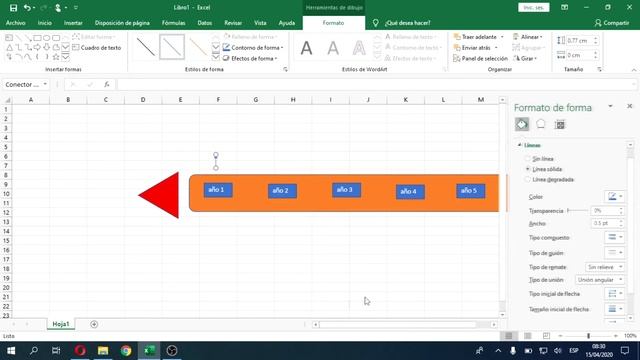Open Estilos de forma dialog launcher

click(285, 69)
